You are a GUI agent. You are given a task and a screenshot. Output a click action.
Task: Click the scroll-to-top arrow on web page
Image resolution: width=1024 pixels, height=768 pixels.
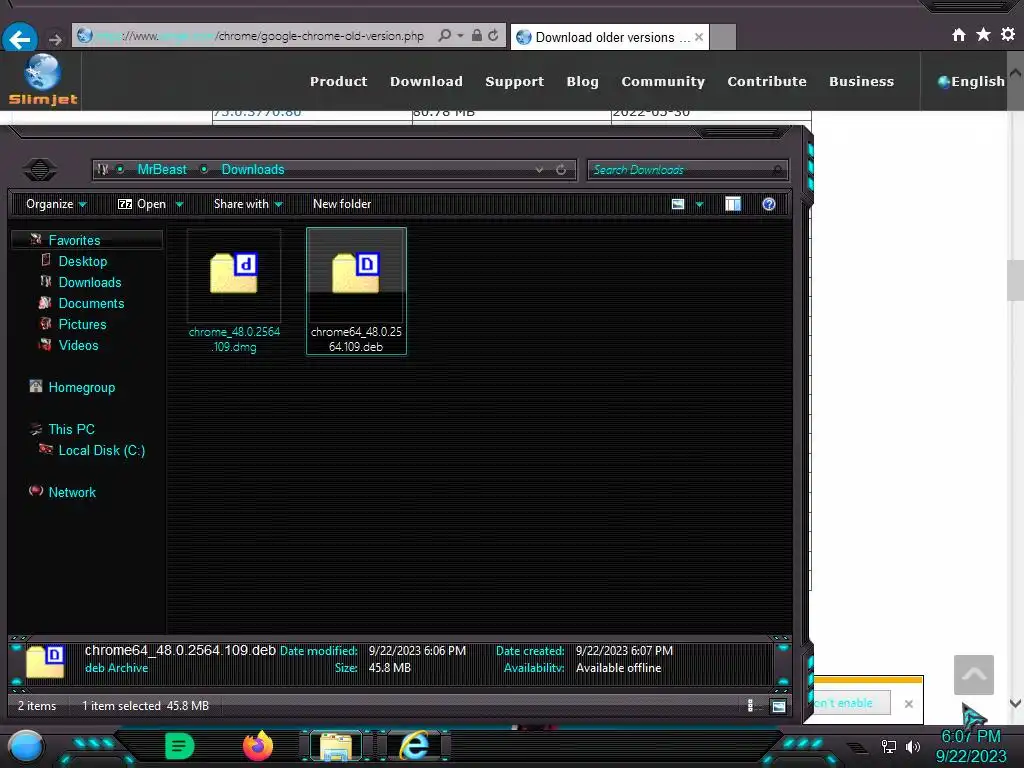tap(974, 675)
